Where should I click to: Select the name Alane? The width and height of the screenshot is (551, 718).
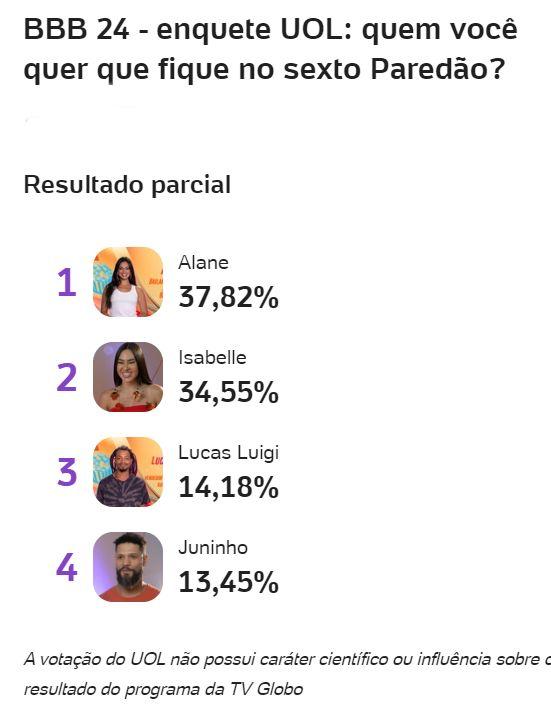tap(203, 263)
